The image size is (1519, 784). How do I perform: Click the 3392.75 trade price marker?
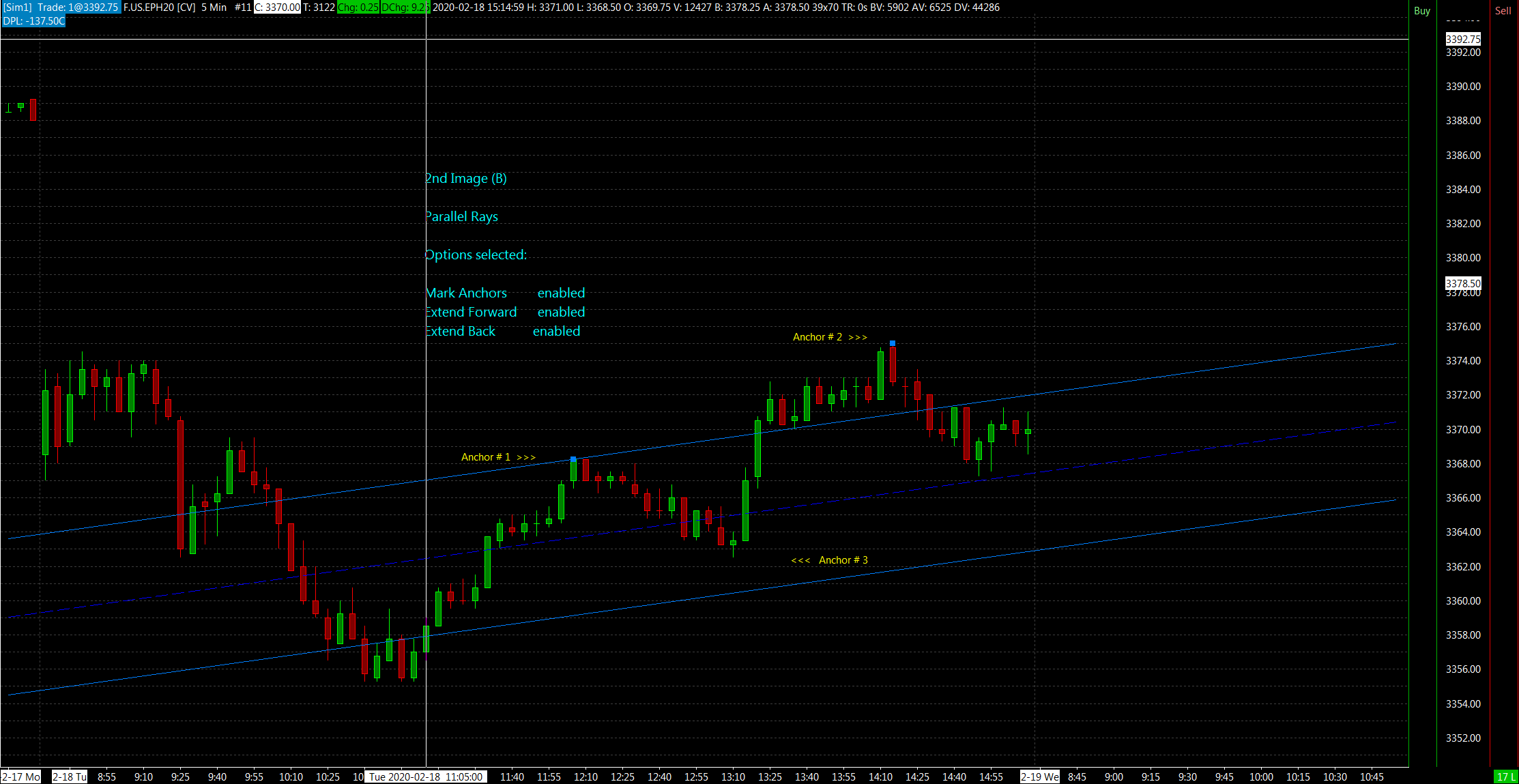[1463, 40]
